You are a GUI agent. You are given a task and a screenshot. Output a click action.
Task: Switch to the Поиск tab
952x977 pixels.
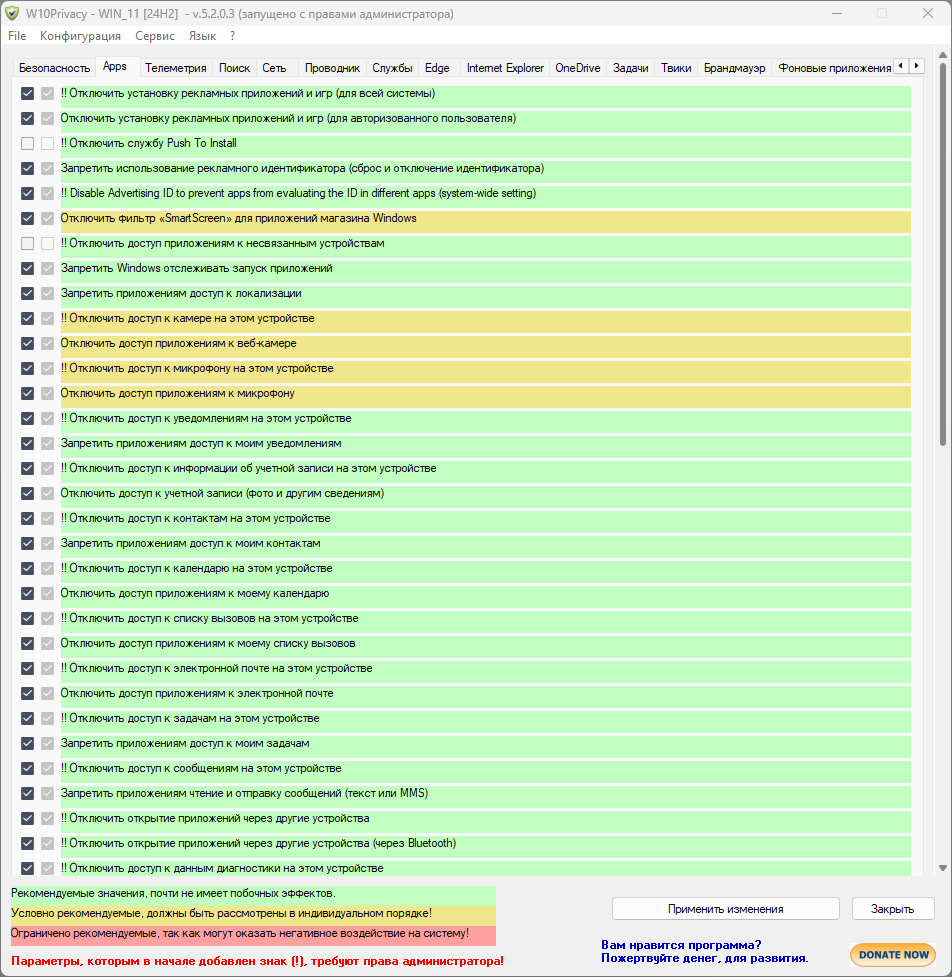coord(234,68)
